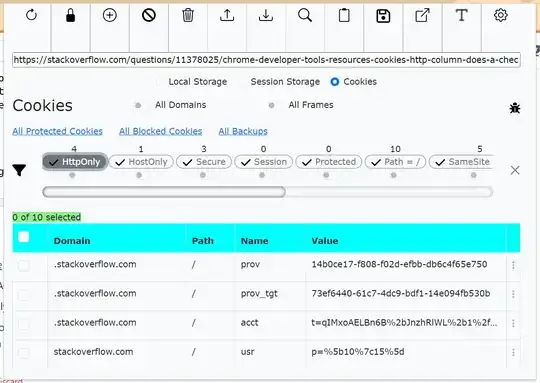Click the trash delete icon

click(x=188, y=15)
